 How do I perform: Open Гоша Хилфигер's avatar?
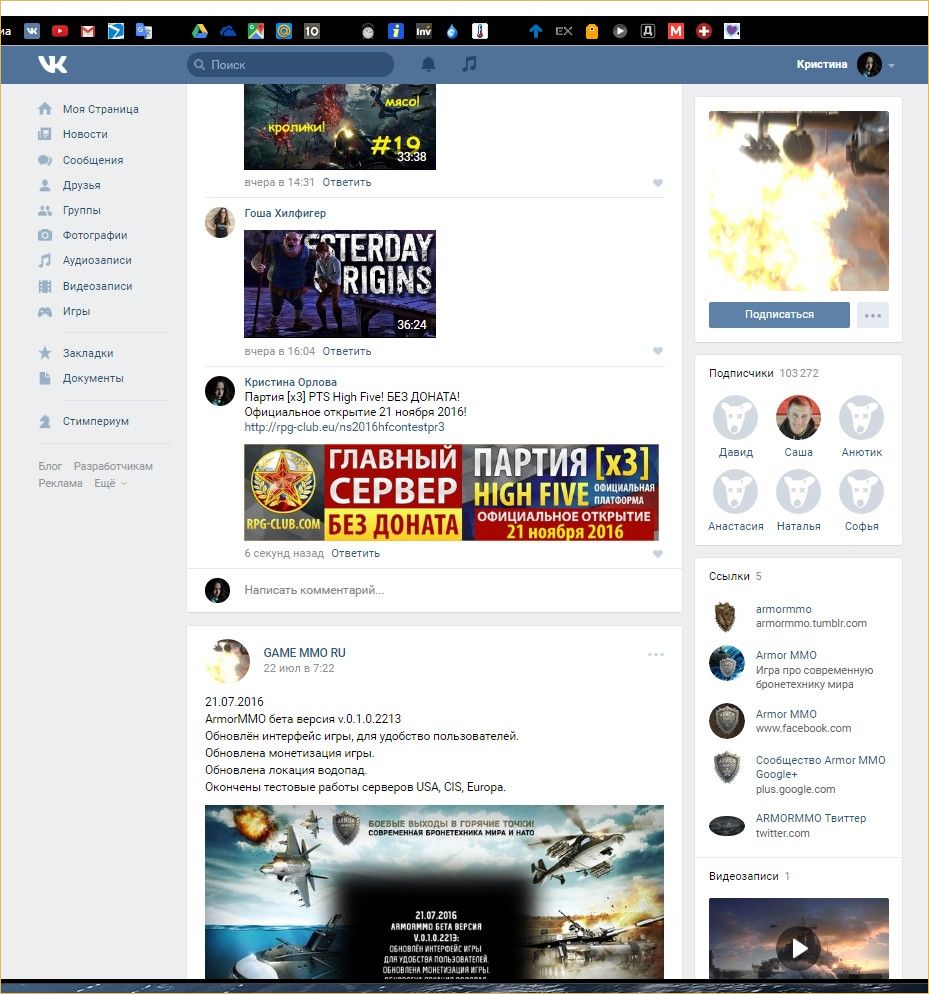(x=220, y=222)
